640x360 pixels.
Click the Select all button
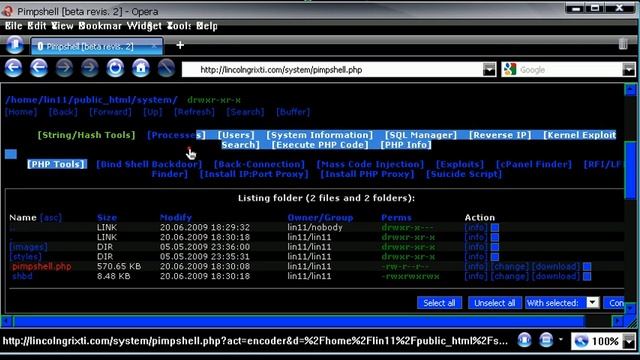pyautogui.click(x=439, y=303)
